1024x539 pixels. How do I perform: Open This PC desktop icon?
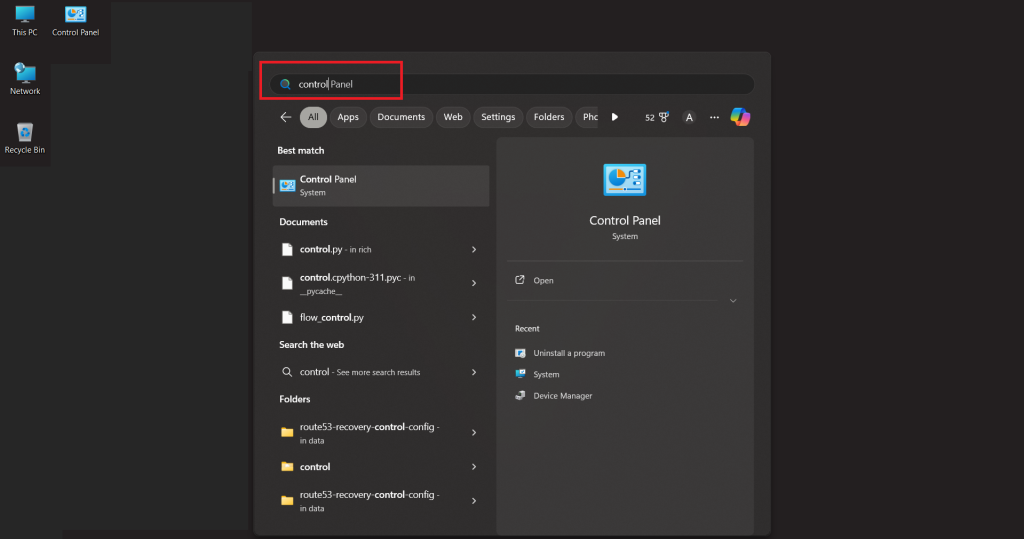25,20
